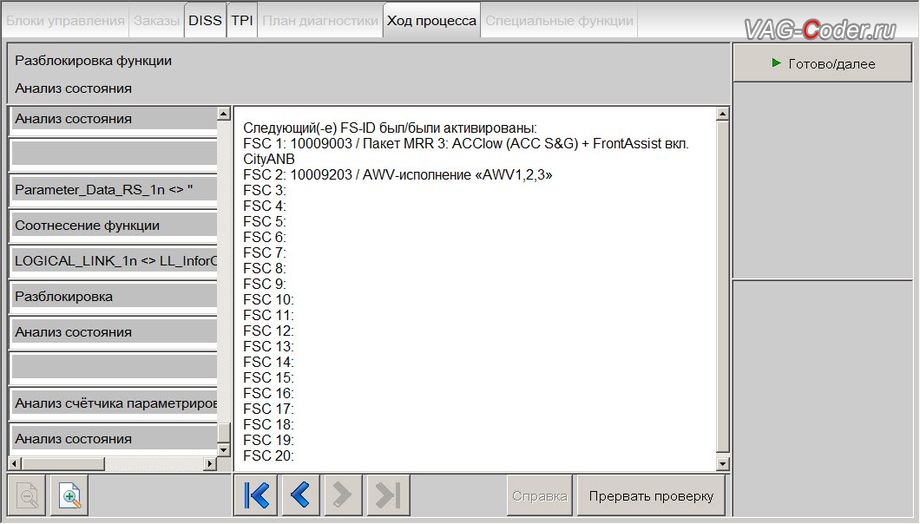Click the FSC 20: line

(x=268, y=455)
